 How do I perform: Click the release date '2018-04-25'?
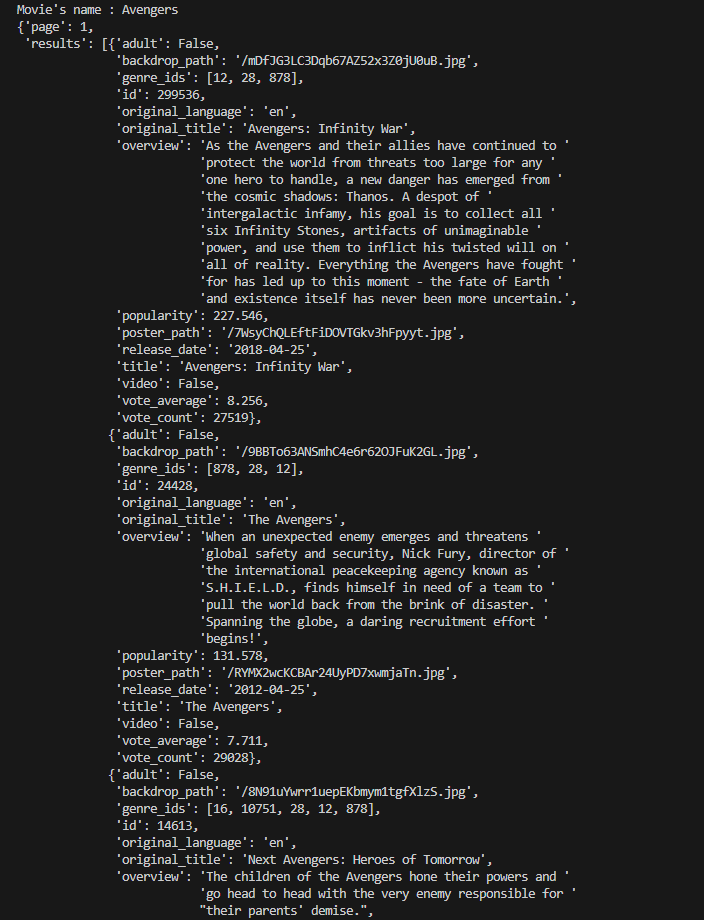click(x=271, y=350)
